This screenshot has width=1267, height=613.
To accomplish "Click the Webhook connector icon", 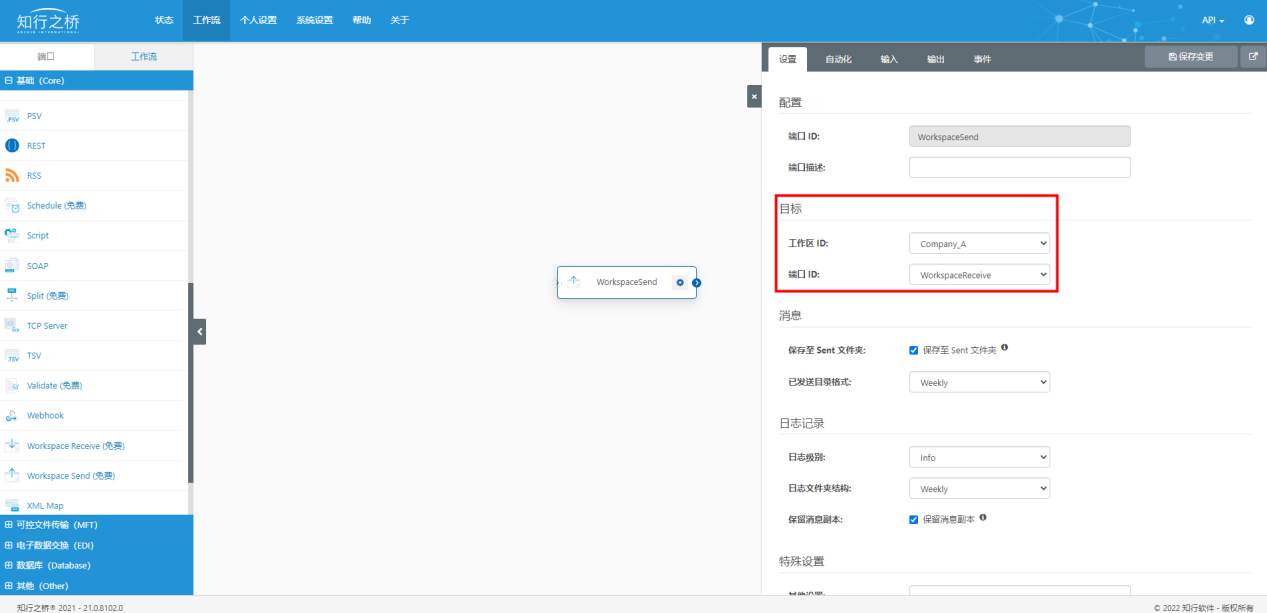I will click(x=12, y=416).
